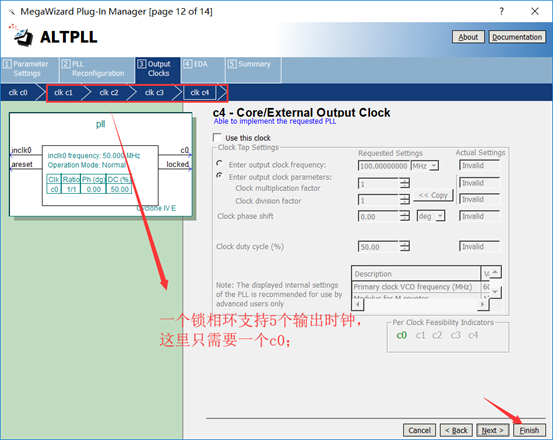Open the question mark help button
553x440 pixels.
502,11
